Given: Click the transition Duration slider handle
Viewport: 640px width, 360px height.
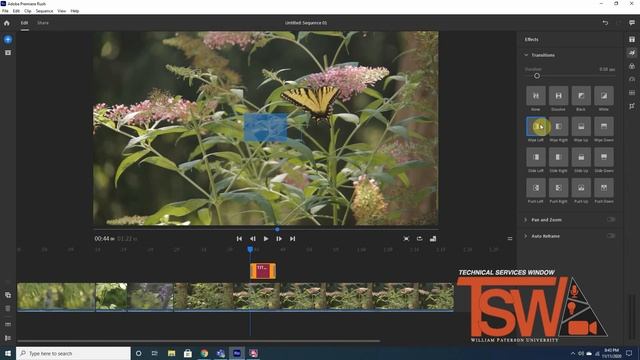Looking at the screenshot, I should pyautogui.click(x=537, y=76).
